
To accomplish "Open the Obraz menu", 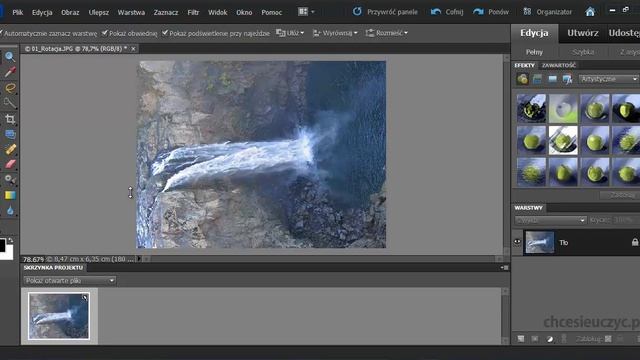I will (70, 12).
